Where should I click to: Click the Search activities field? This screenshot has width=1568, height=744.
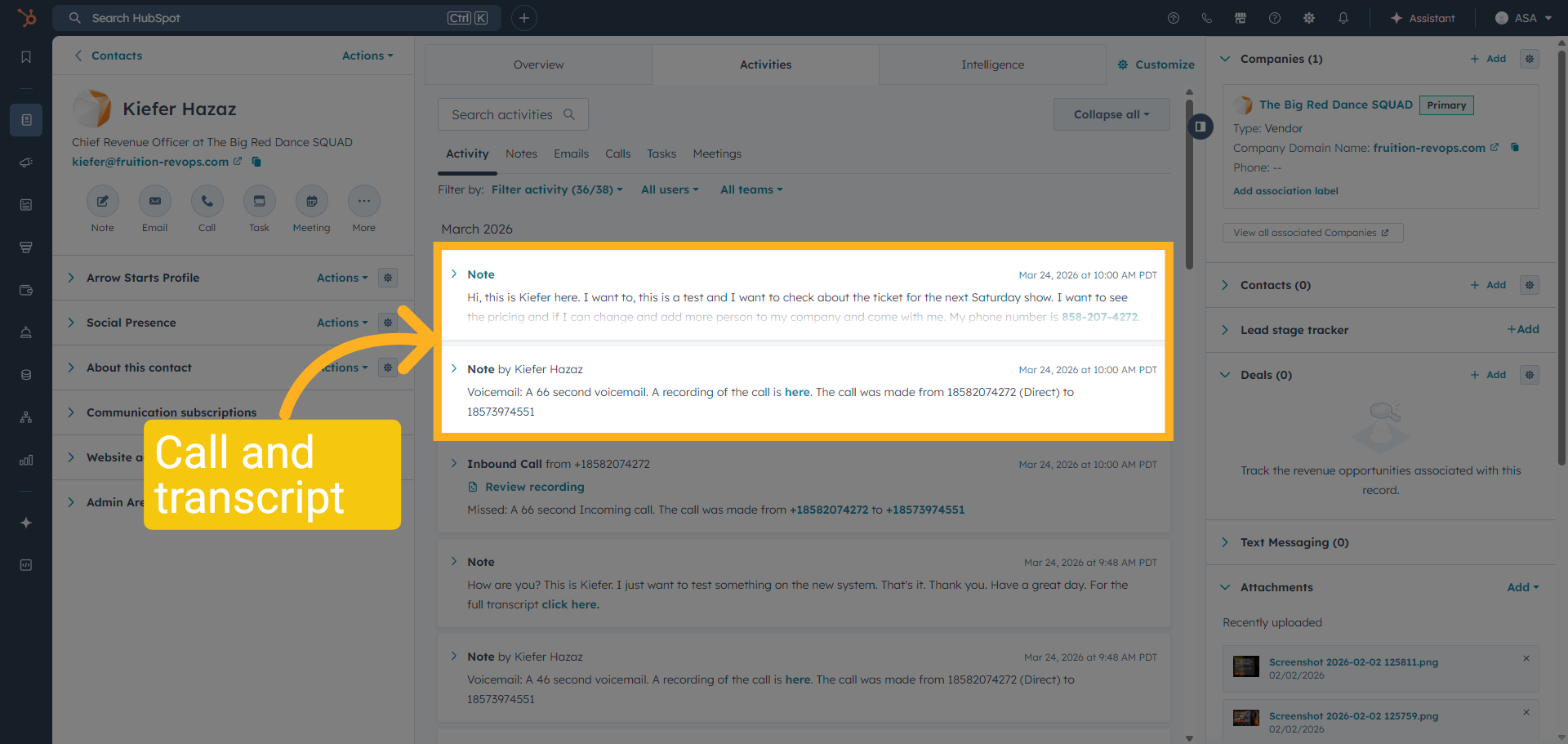pyautogui.click(x=513, y=114)
